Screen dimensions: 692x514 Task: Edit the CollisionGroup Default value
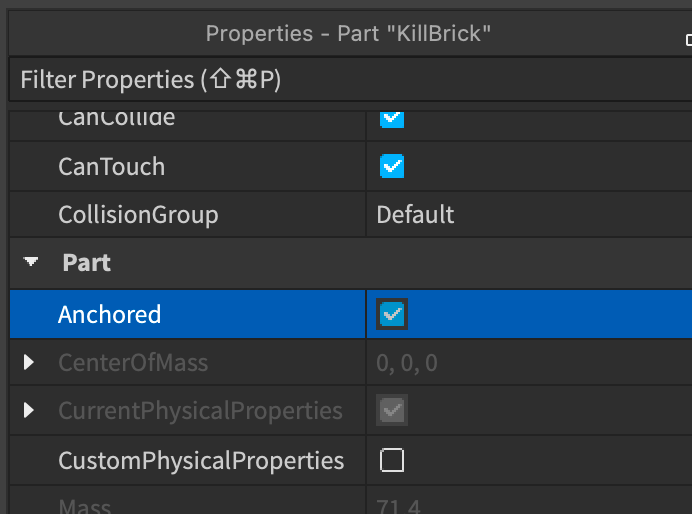[x=415, y=215]
